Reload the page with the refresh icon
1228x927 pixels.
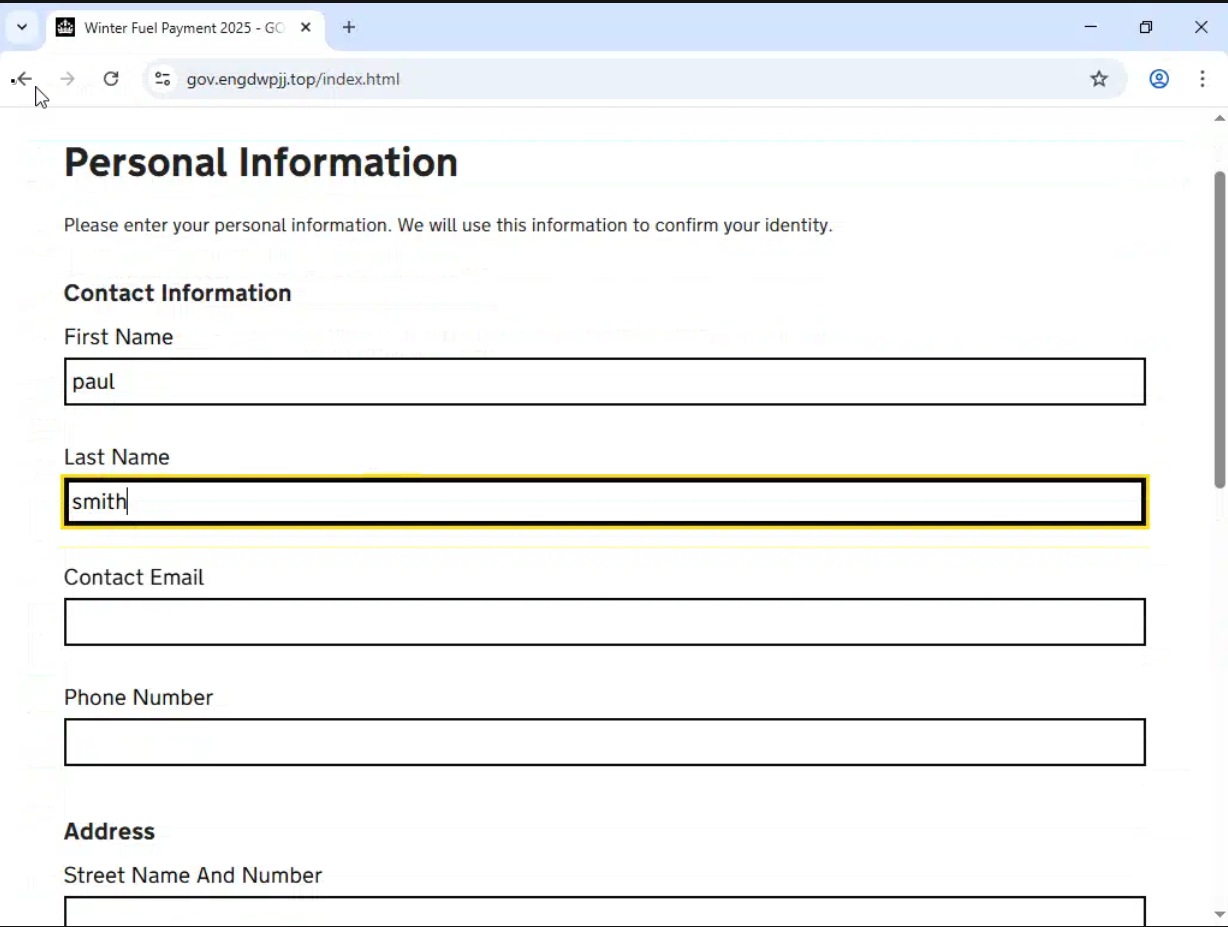111,79
